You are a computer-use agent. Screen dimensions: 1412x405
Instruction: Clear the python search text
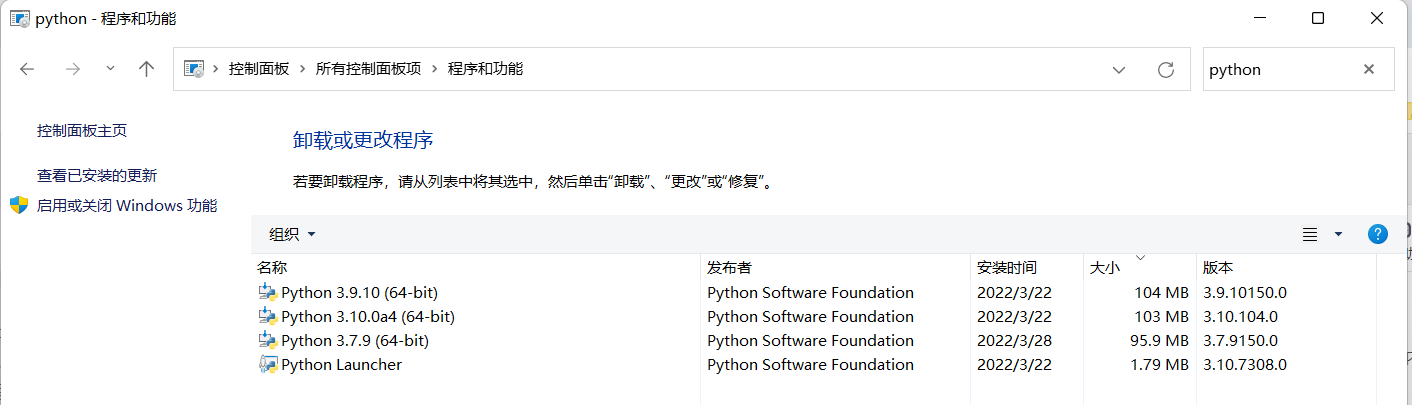pyautogui.click(x=1369, y=69)
